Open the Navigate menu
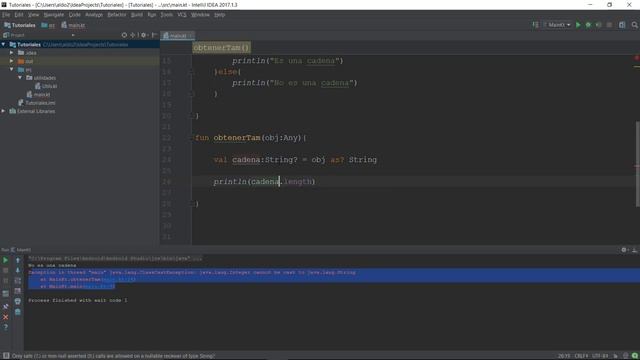Image resolution: width=640 pixels, height=360 pixels. coord(53,15)
